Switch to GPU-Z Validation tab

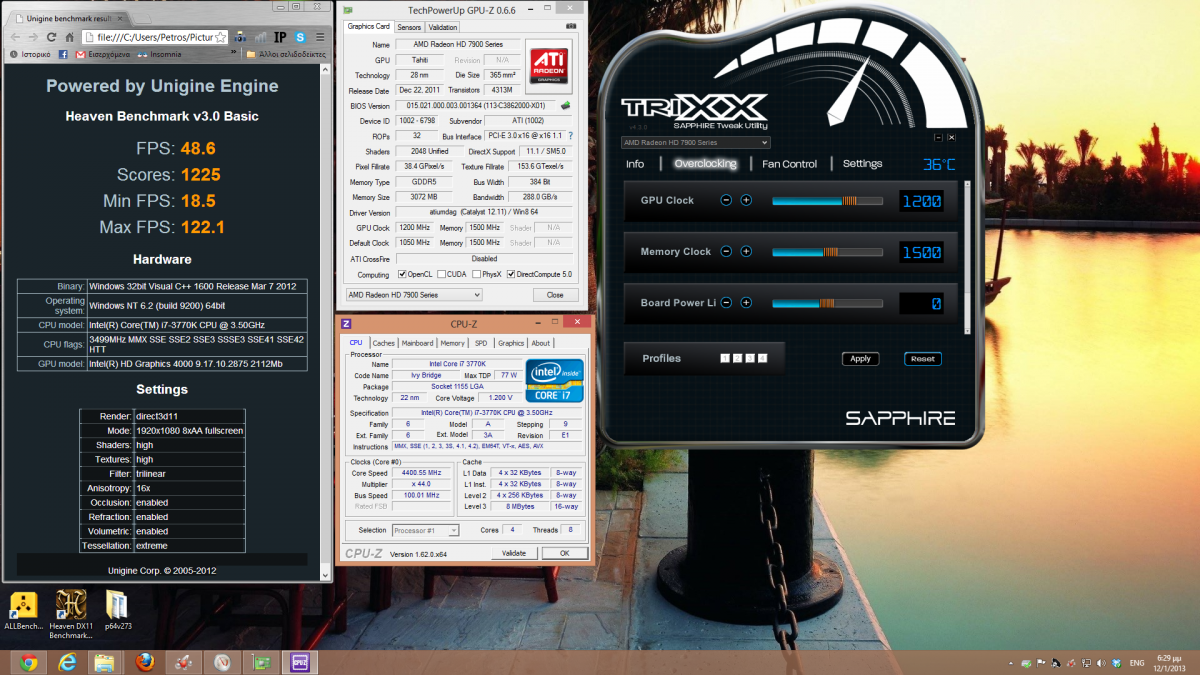click(443, 27)
